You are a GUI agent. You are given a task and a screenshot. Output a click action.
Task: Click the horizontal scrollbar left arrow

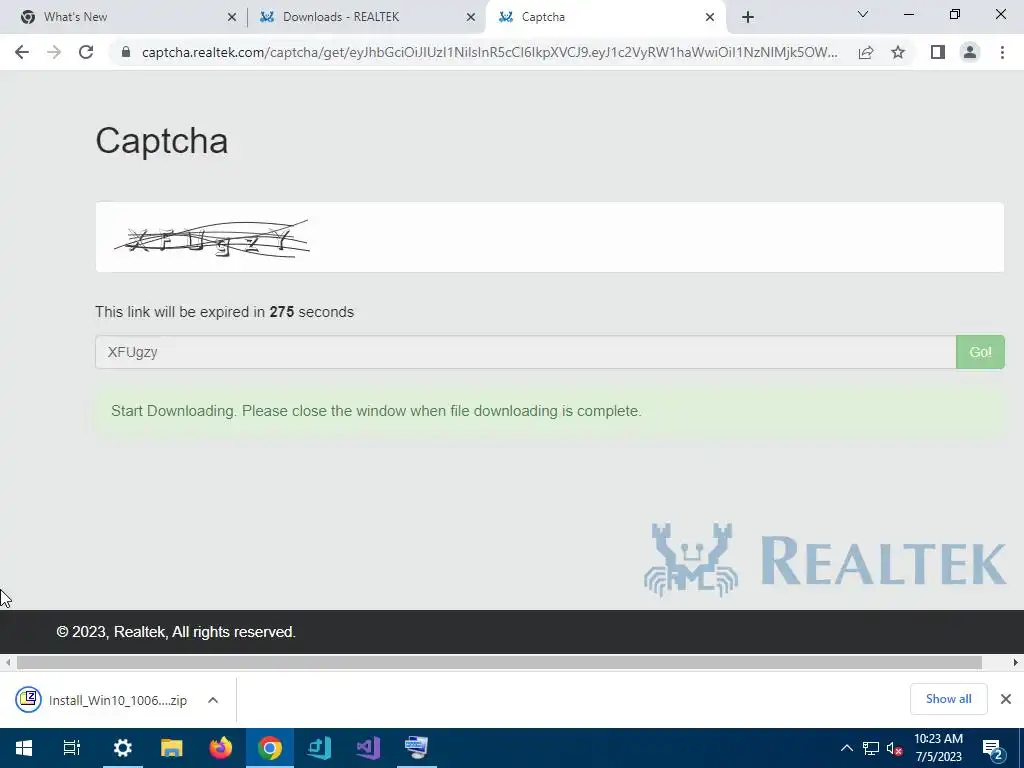point(7,662)
